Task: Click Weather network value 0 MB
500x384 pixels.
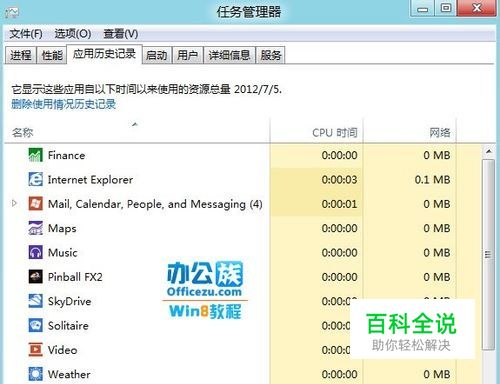Action: click(x=437, y=374)
